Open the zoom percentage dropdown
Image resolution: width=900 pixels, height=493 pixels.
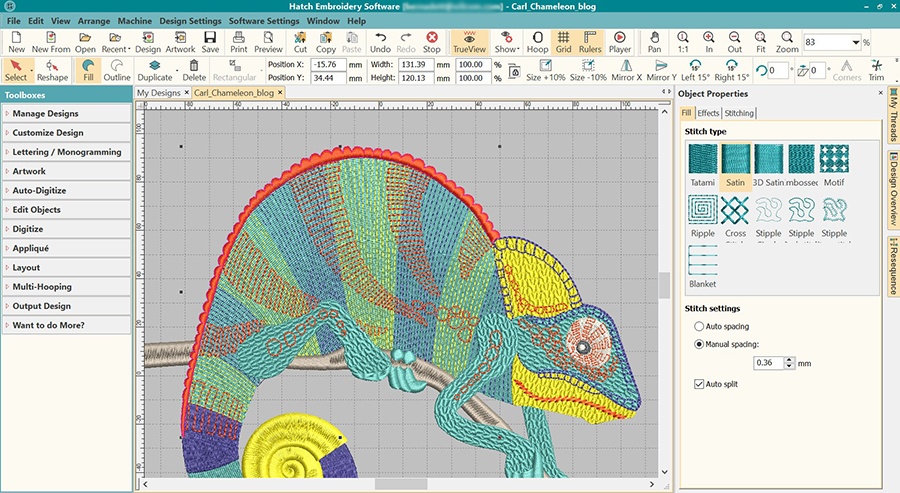pyautogui.click(x=854, y=43)
